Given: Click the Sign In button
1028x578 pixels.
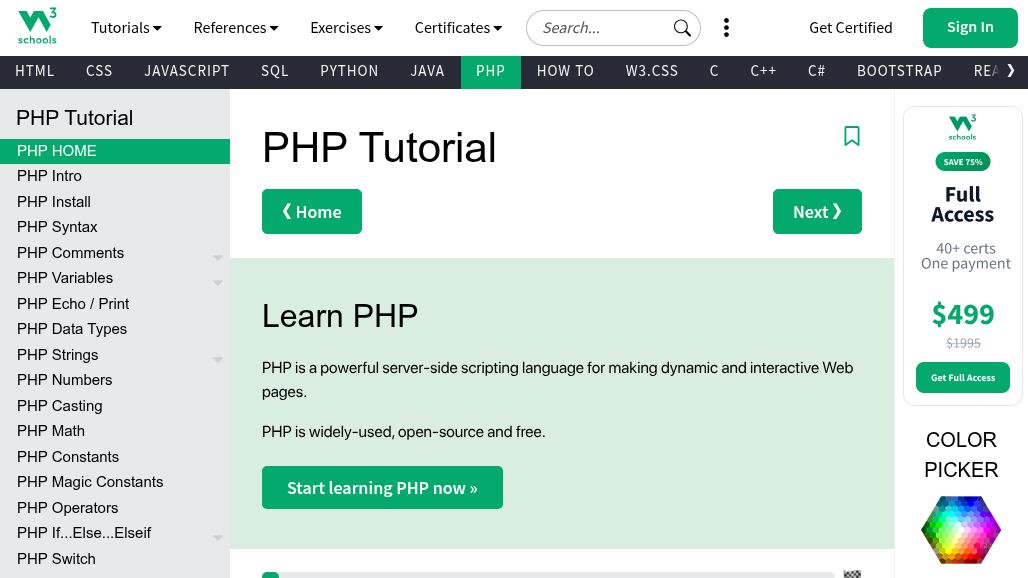Looking at the screenshot, I should pyautogui.click(x=969, y=28).
